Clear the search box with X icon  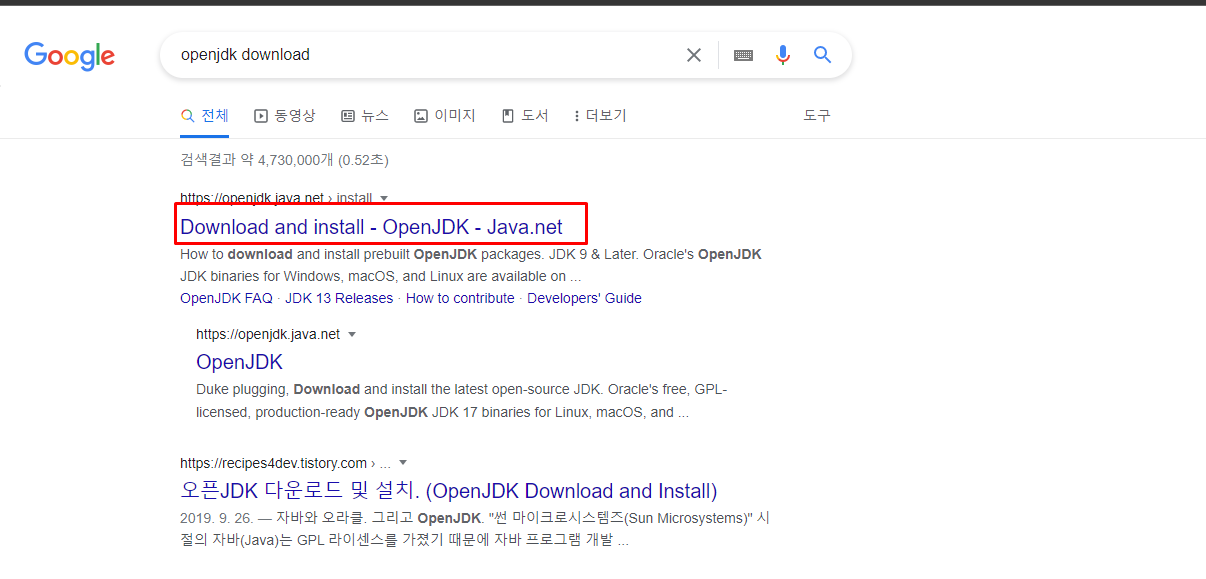tap(693, 55)
